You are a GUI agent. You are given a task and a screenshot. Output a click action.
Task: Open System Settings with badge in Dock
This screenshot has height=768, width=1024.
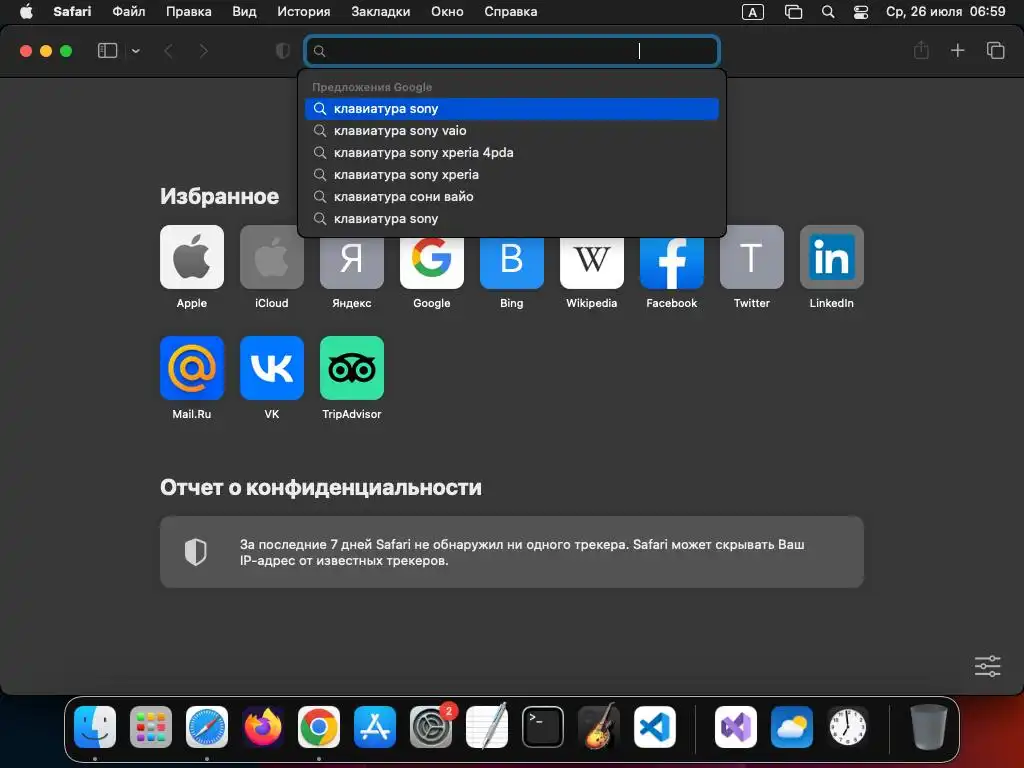pyautogui.click(x=431, y=726)
